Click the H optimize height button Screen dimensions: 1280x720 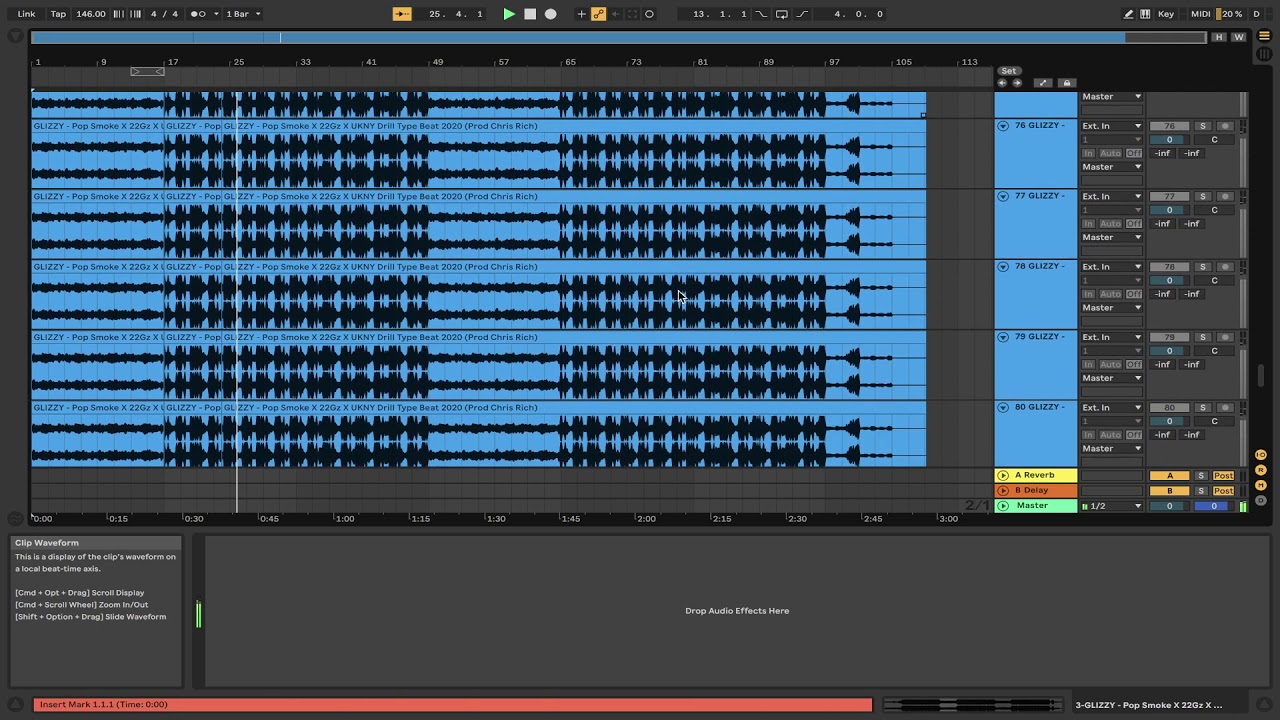[1218, 37]
